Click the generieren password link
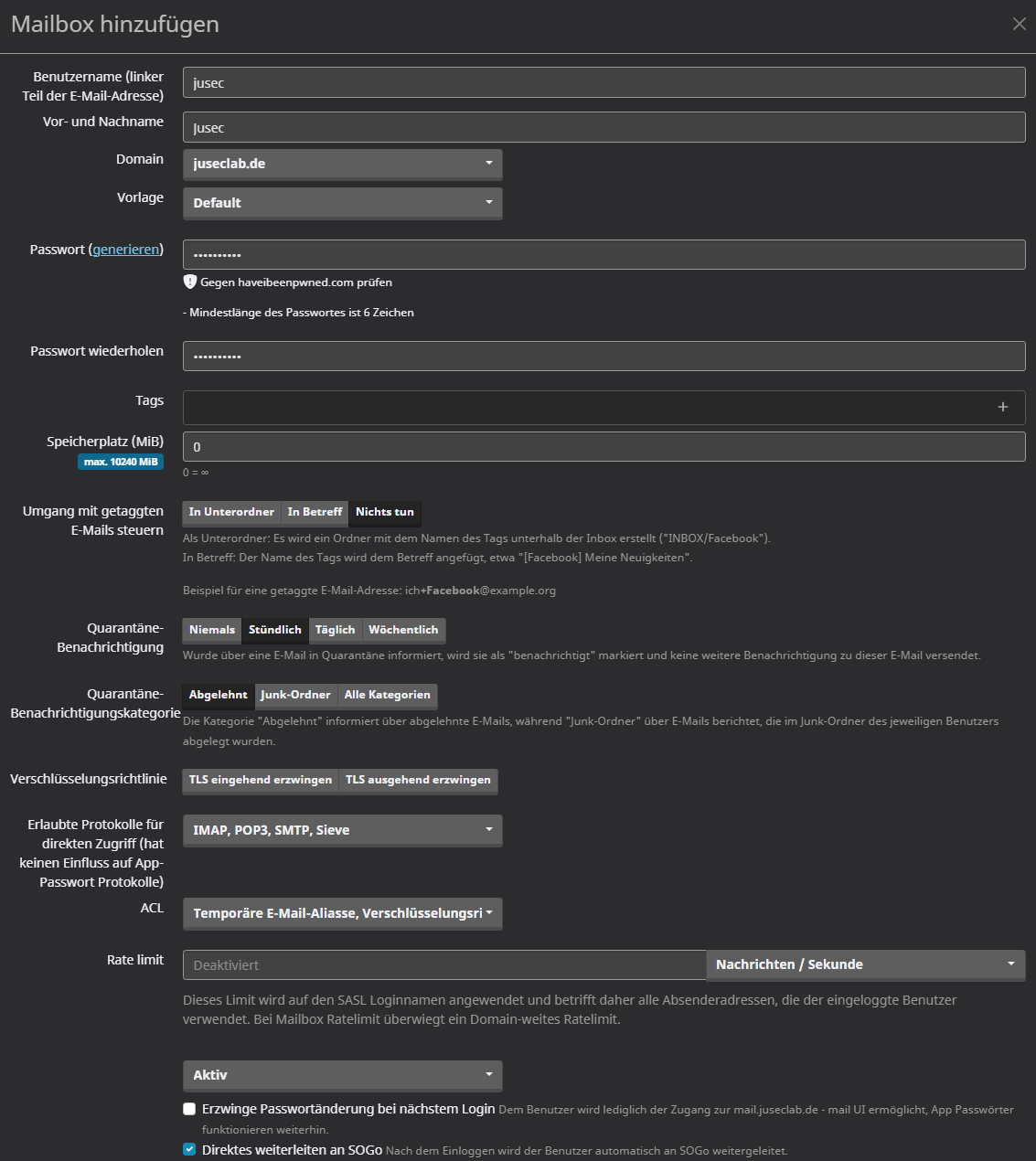Viewport: 1036px width, 1161px height. pyautogui.click(x=126, y=249)
